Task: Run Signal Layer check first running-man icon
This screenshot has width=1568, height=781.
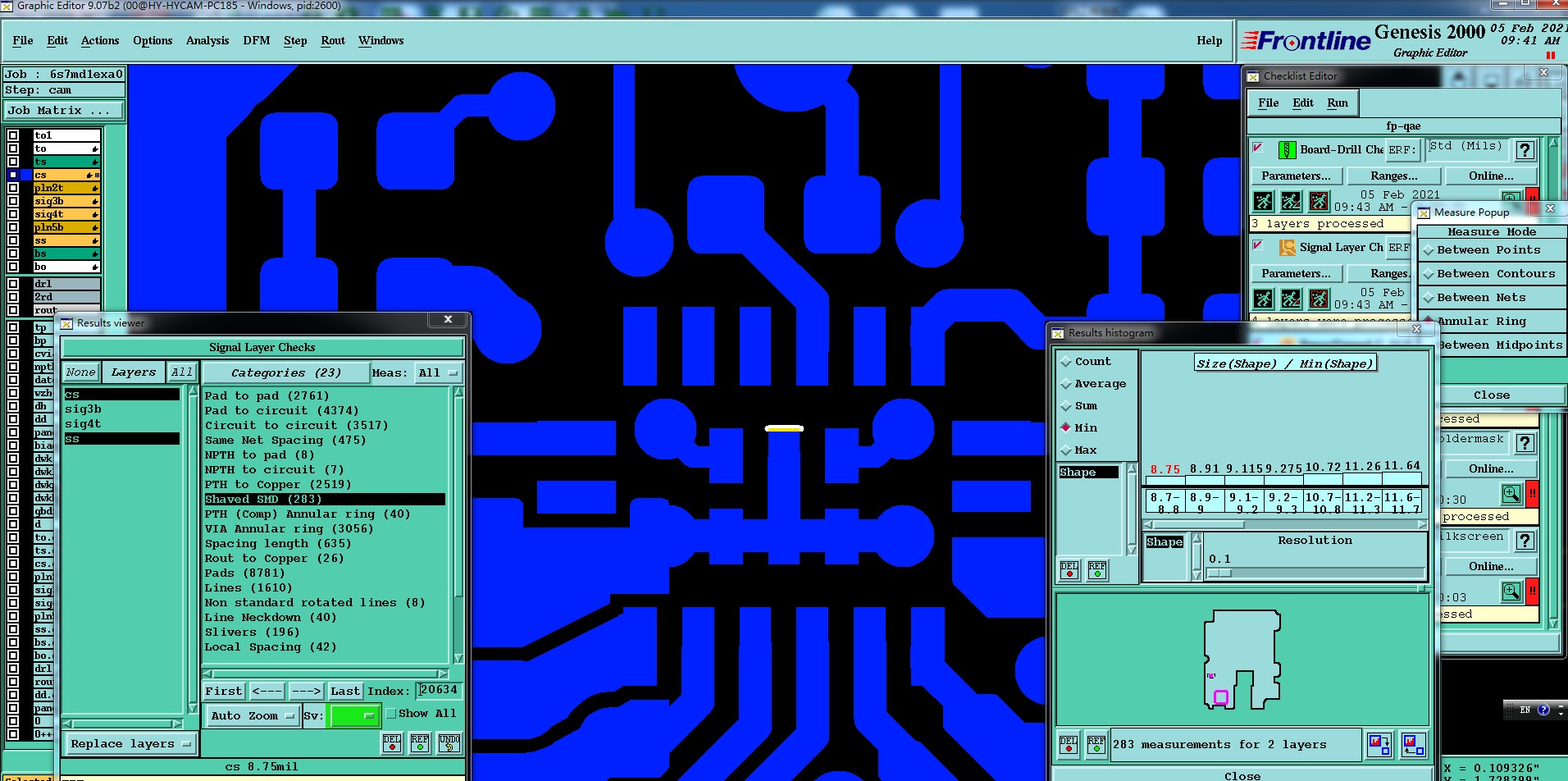Action: click(1264, 299)
